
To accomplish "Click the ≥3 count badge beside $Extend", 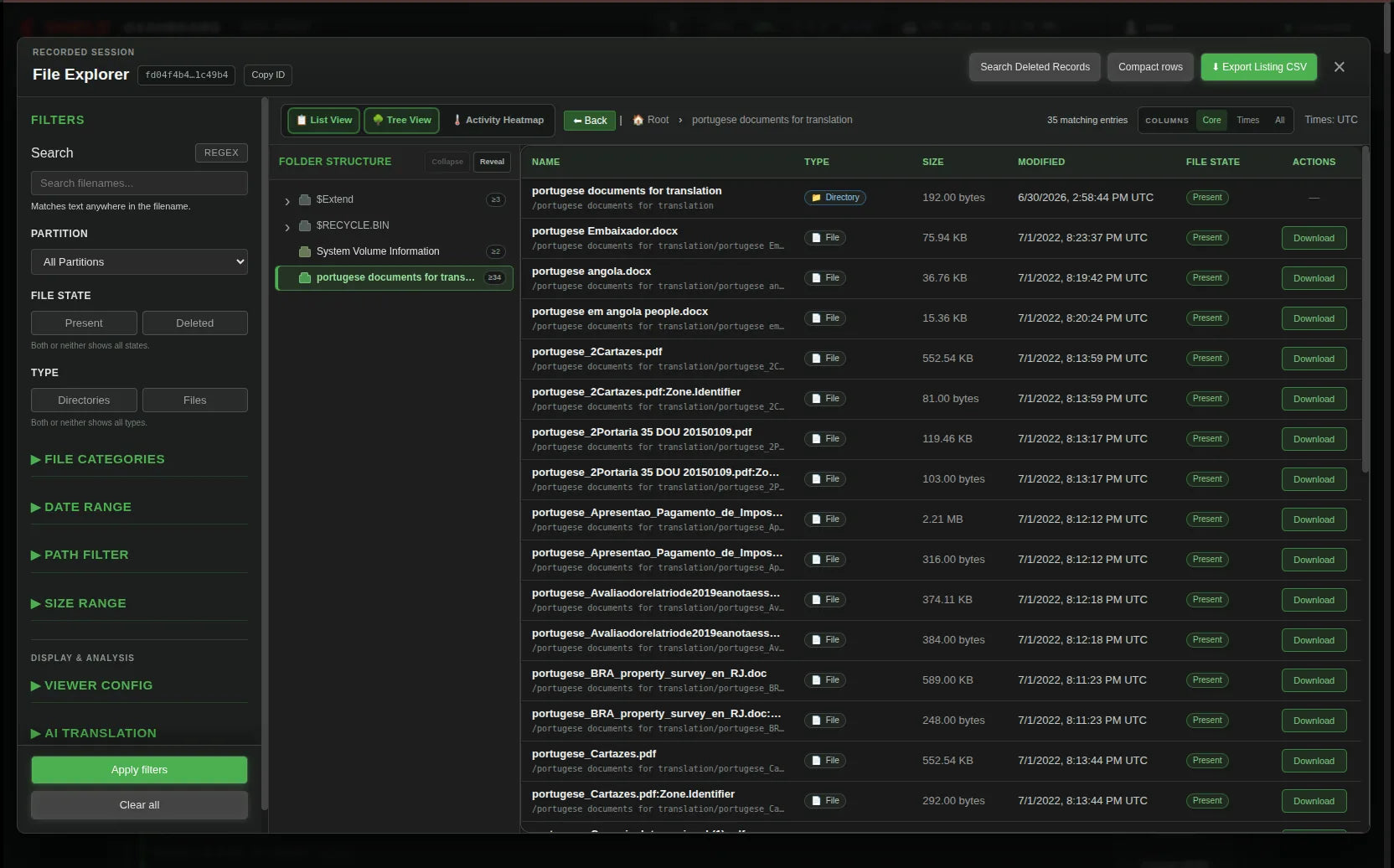I will click(496, 199).
